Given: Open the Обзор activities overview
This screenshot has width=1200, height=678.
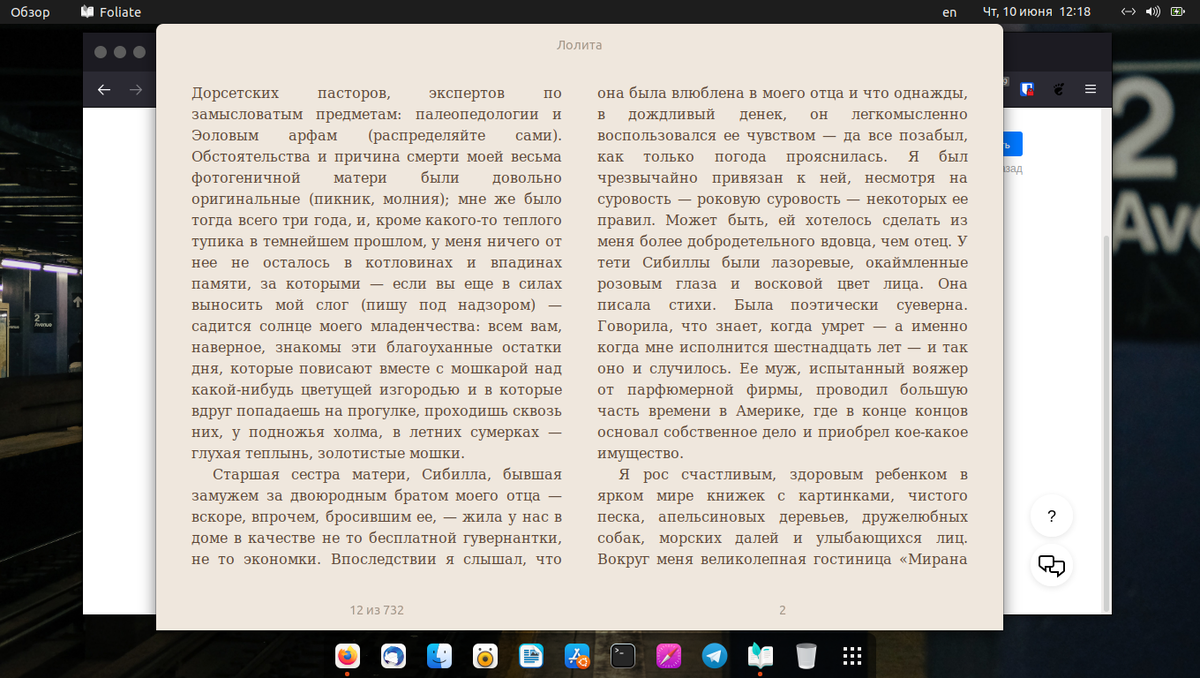Looking at the screenshot, I should point(30,12).
